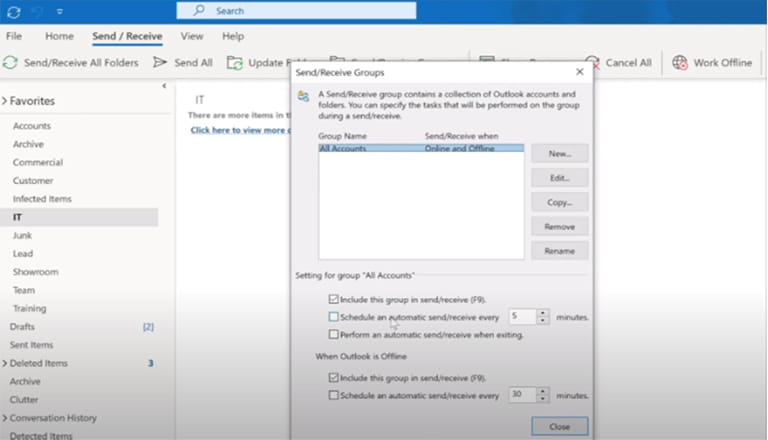Click the 'Click here to view more' link
This screenshot has height=440, width=768.
(240, 130)
